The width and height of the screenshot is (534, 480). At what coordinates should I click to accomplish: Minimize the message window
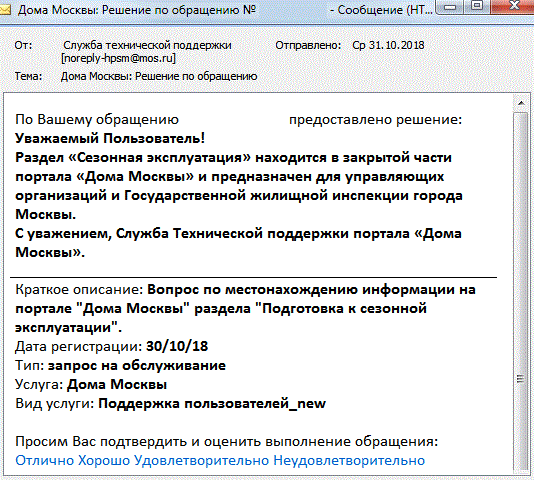(451, 7)
